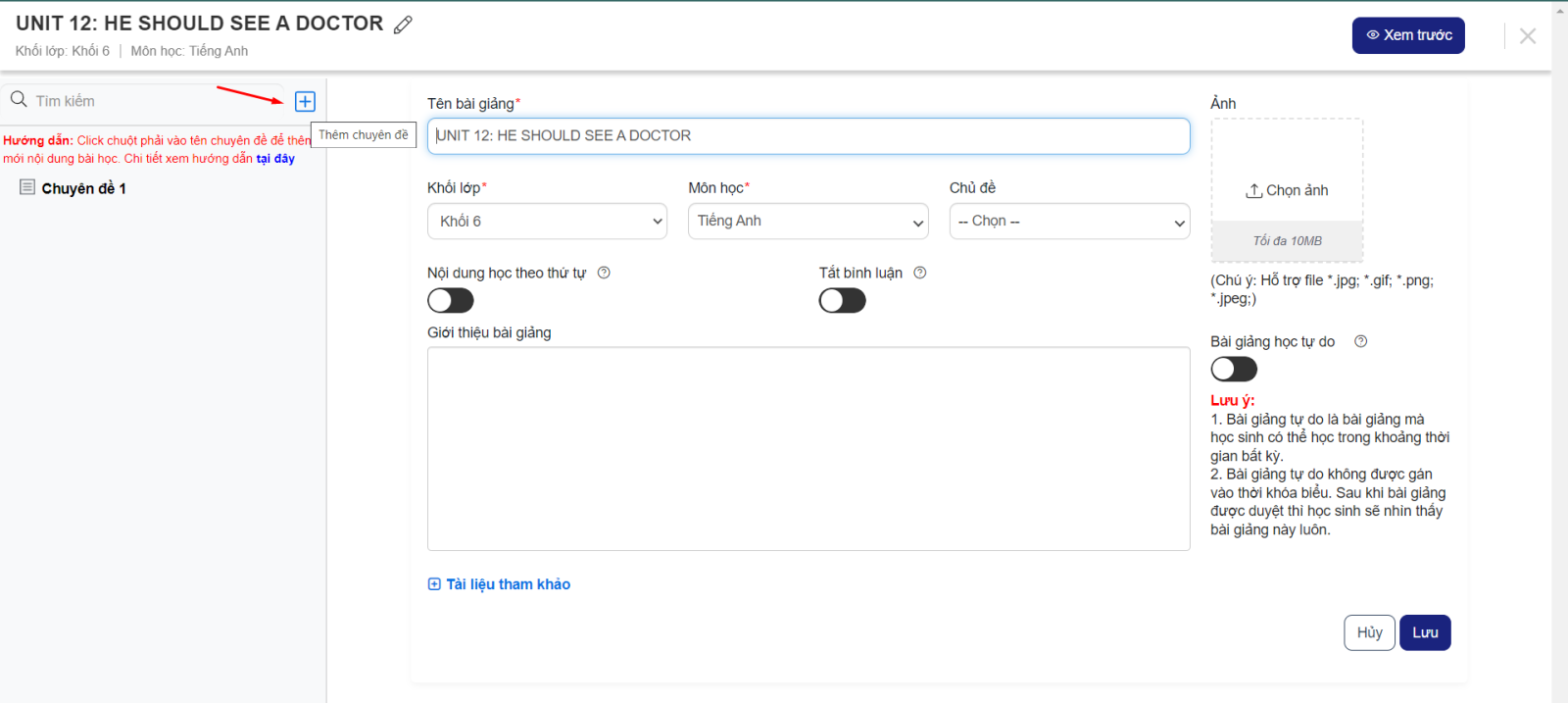Expand the Môn học dropdown

coord(808,222)
